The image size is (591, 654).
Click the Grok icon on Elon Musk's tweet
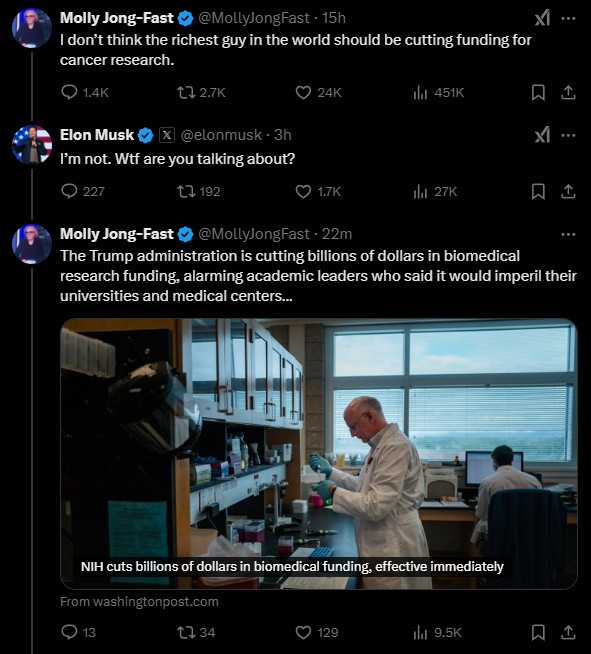click(x=543, y=135)
